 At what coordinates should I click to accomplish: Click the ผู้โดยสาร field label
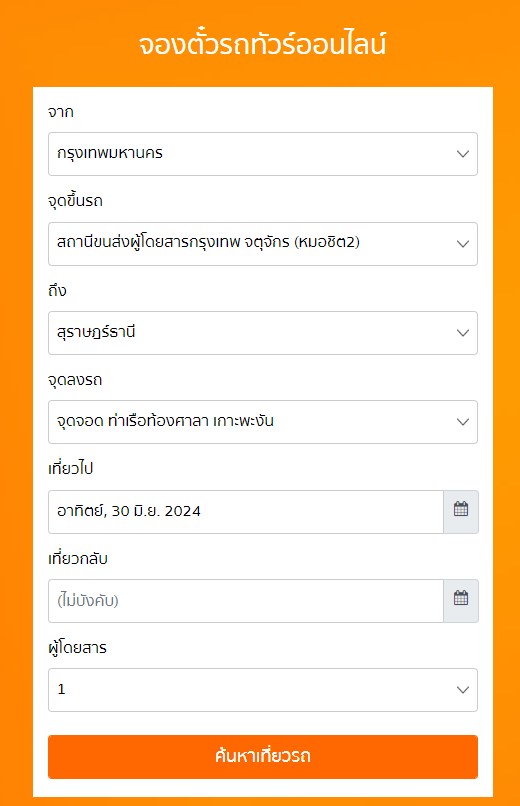pyautogui.click(x=78, y=648)
